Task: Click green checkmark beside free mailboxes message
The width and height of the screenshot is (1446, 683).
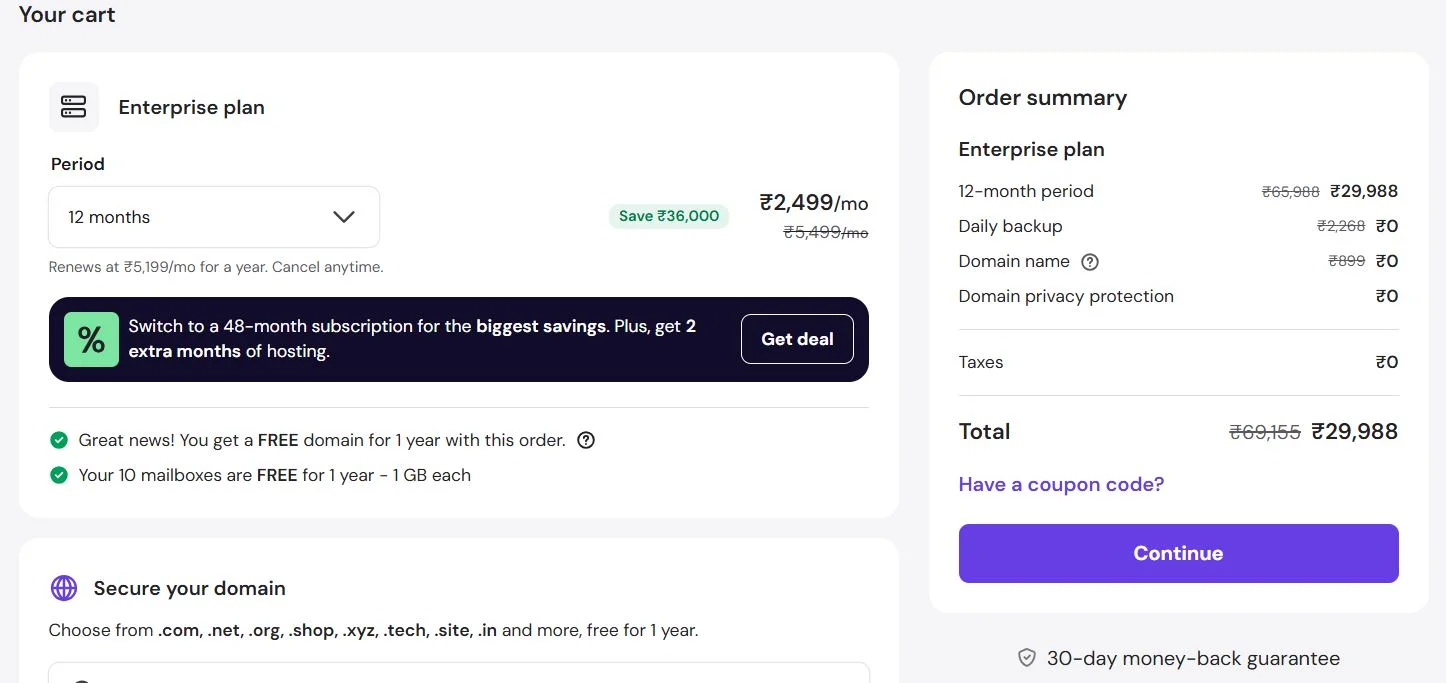Action: click(x=59, y=475)
